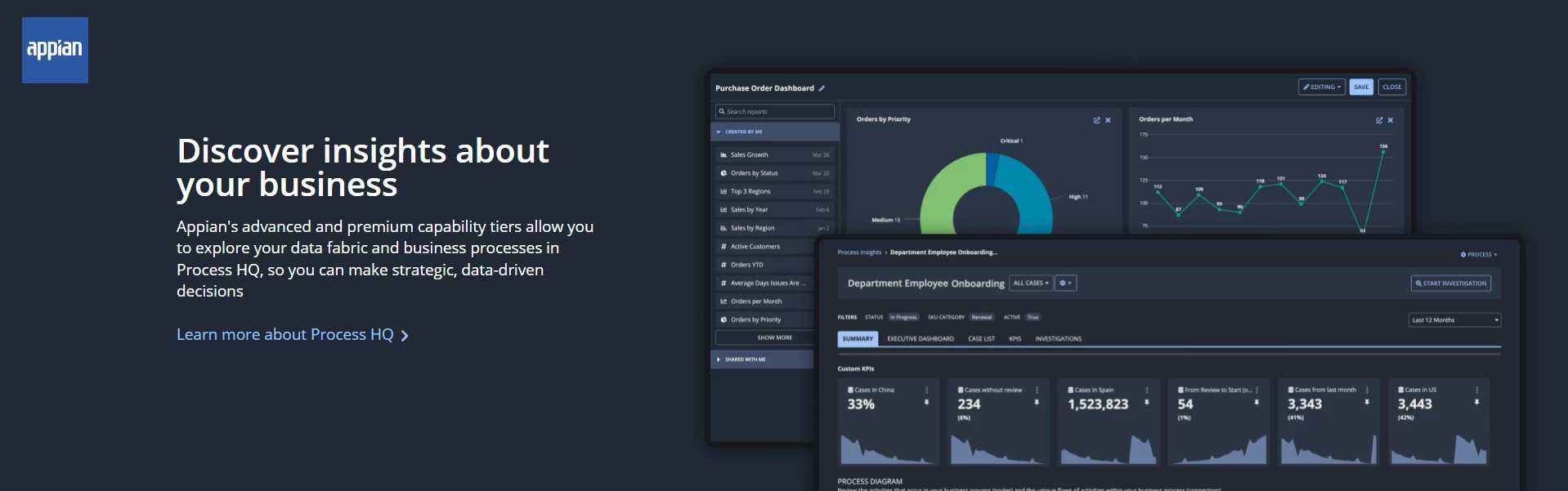Click the pencil icon beside Purchase Order Dashboard
The height and width of the screenshot is (491, 1568).
(x=822, y=88)
